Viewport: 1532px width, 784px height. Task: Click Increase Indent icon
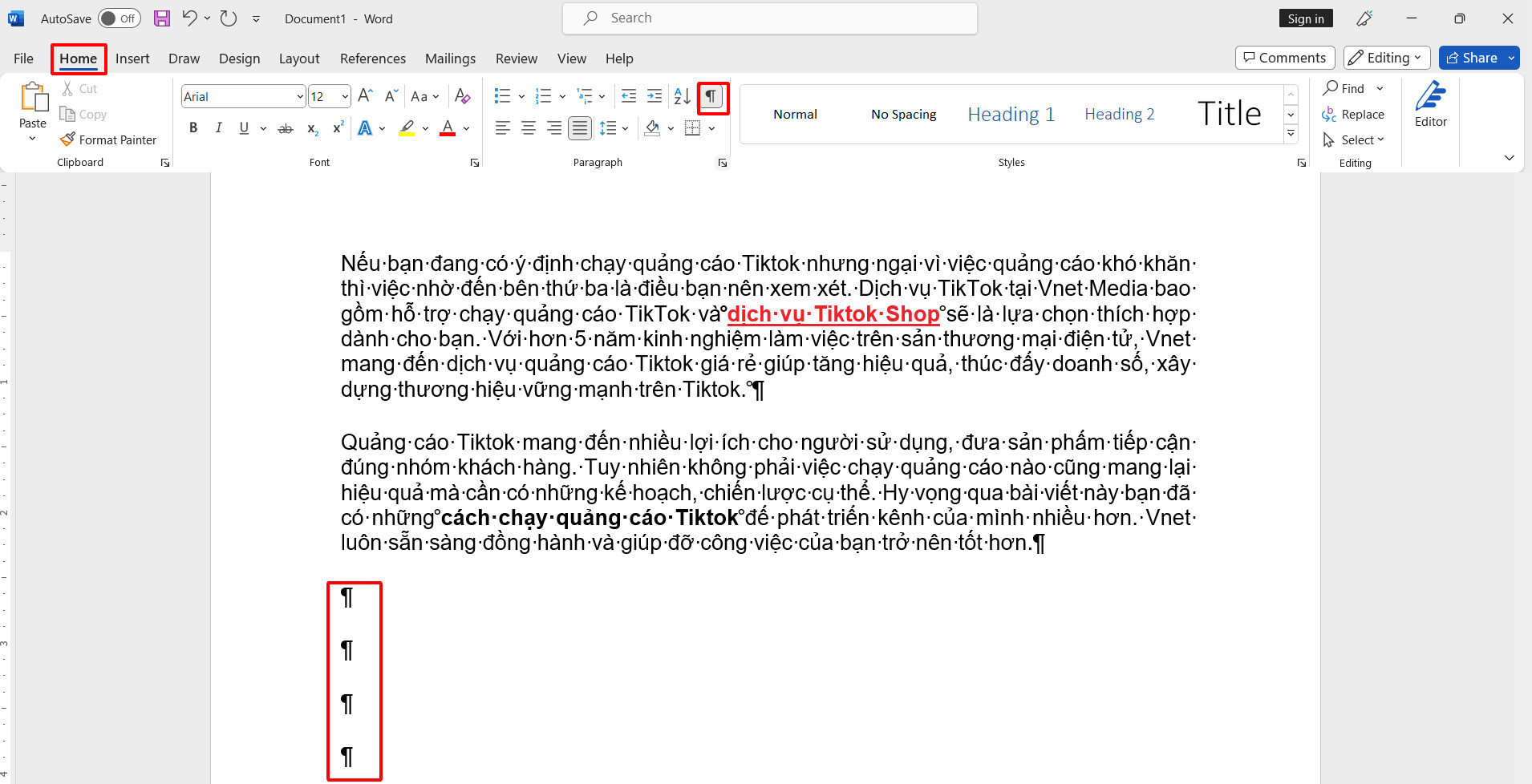pyautogui.click(x=655, y=96)
